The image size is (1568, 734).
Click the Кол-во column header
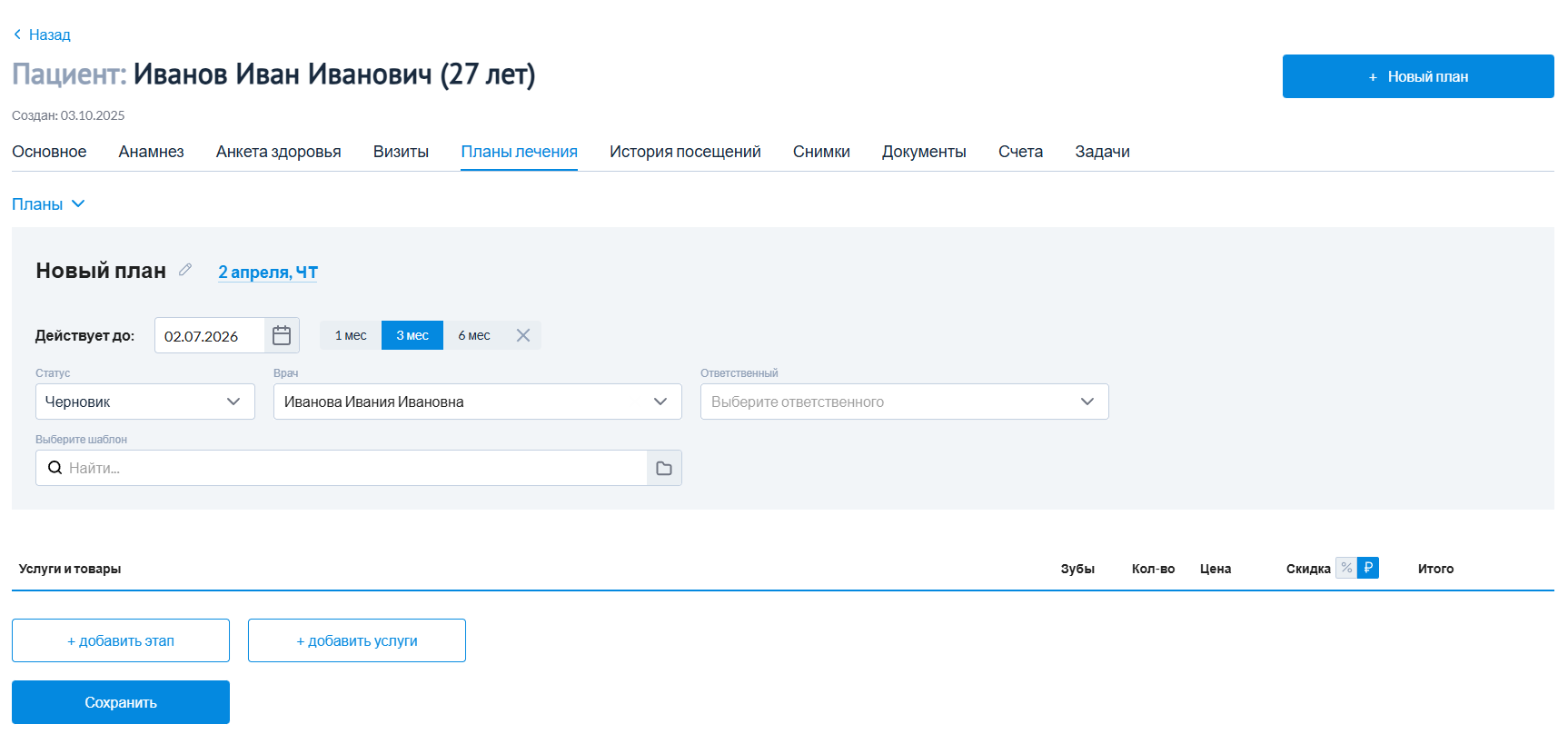(1153, 569)
